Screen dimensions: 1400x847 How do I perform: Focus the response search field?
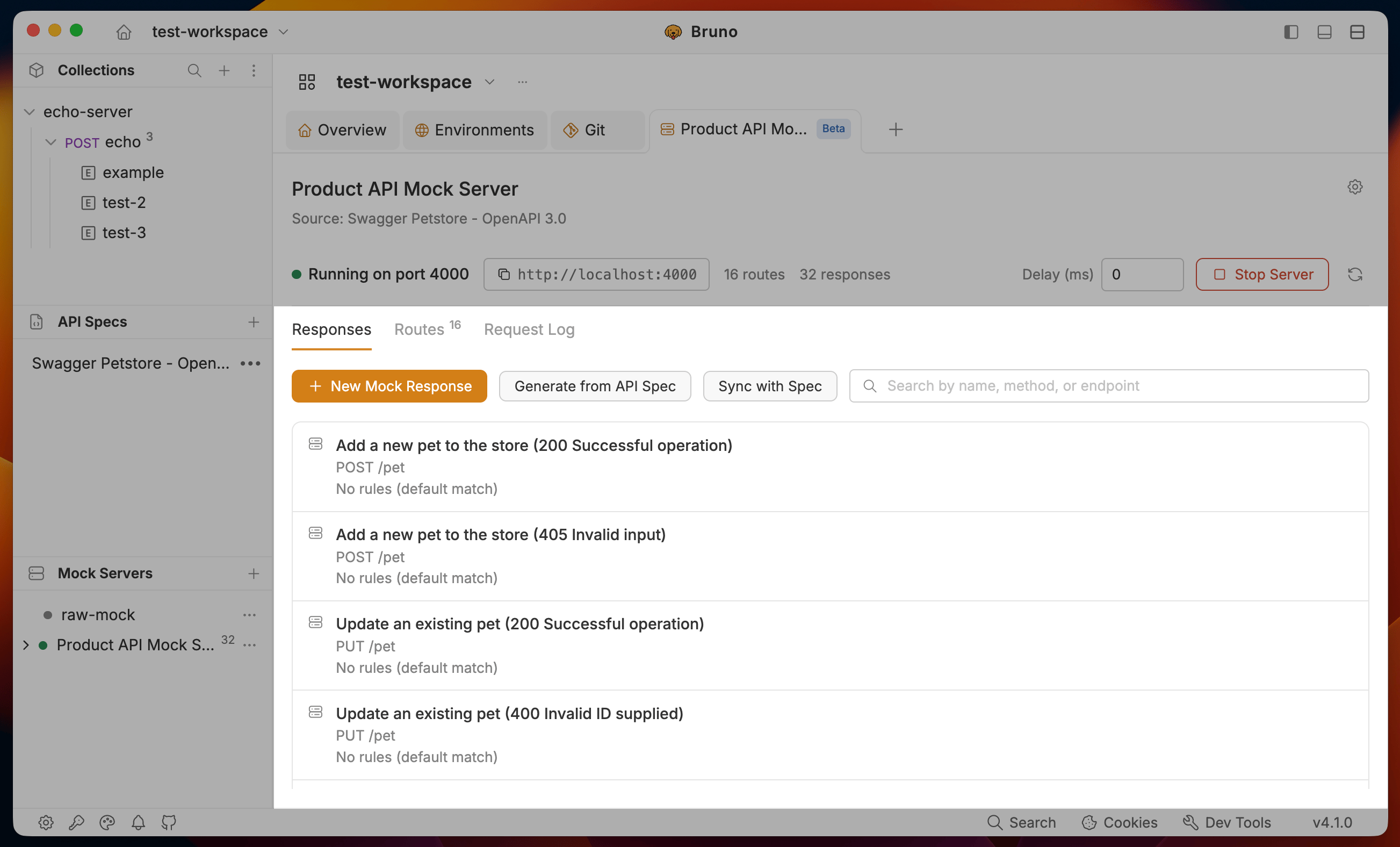[1108, 386]
